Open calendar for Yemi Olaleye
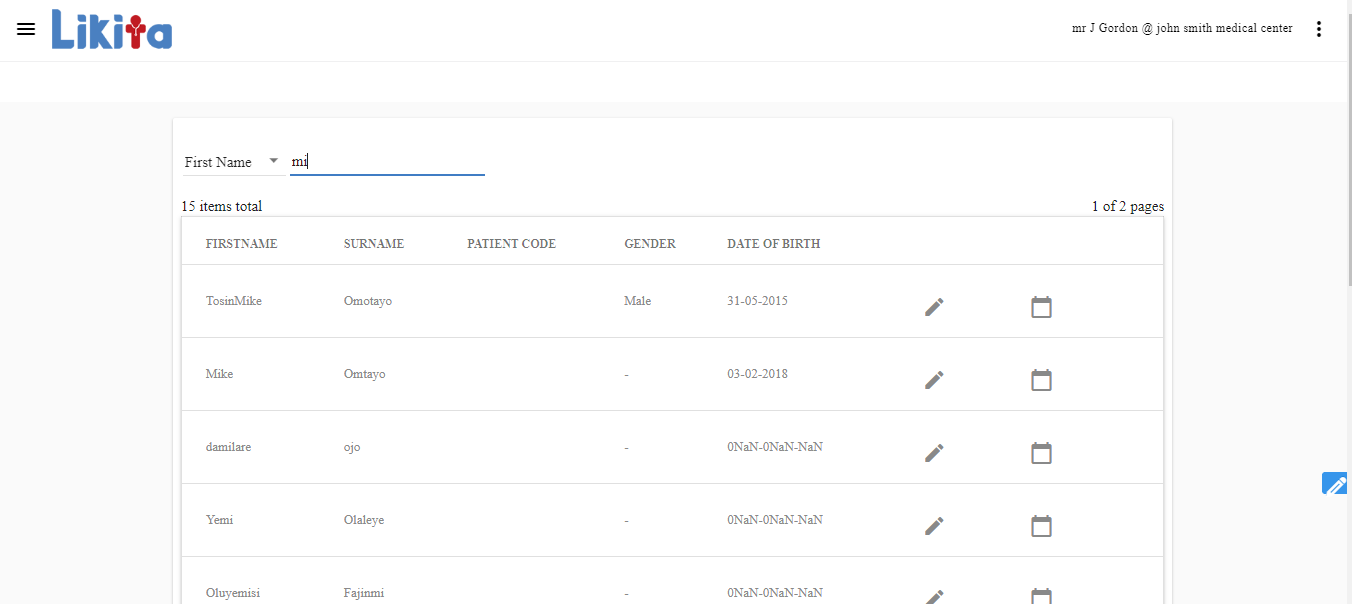The width and height of the screenshot is (1352, 604). [1041, 526]
